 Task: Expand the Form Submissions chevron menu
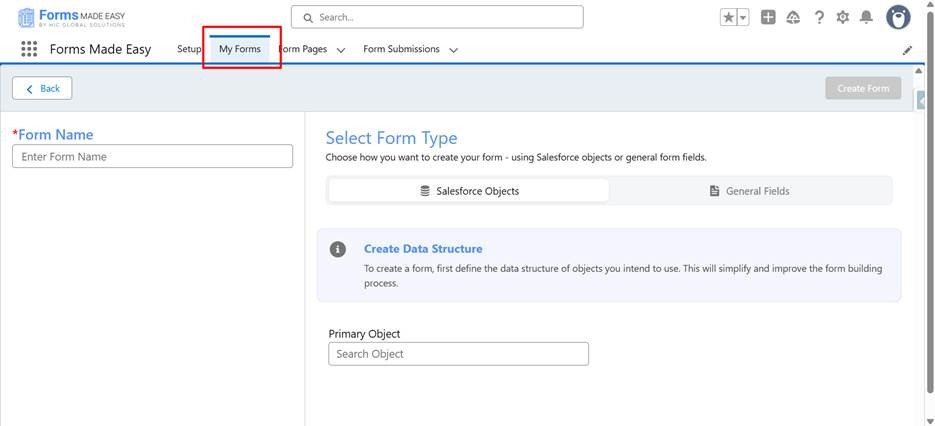(x=453, y=50)
